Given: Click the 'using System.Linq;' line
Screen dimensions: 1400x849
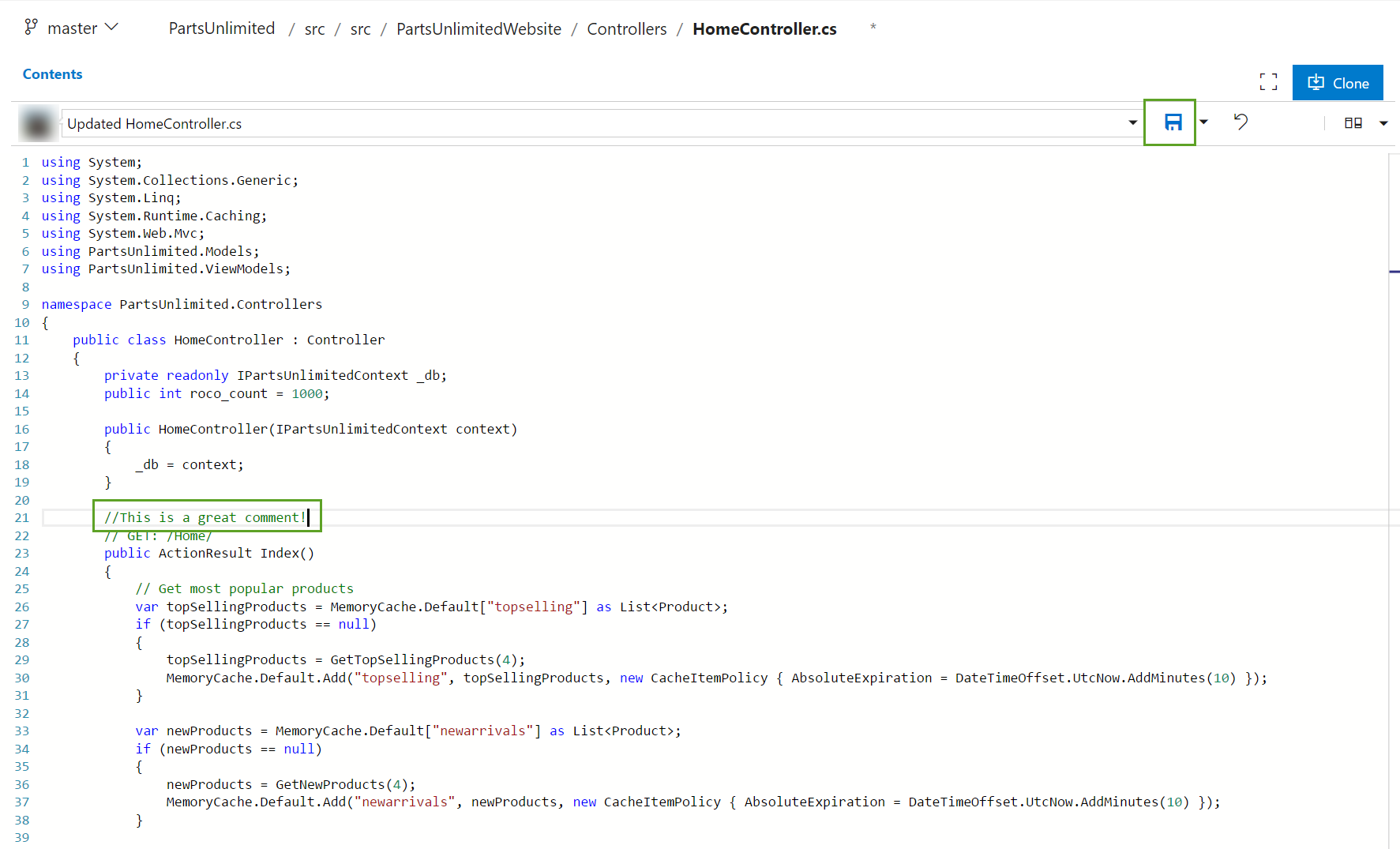Looking at the screenshot, I should tap(111, 197).
